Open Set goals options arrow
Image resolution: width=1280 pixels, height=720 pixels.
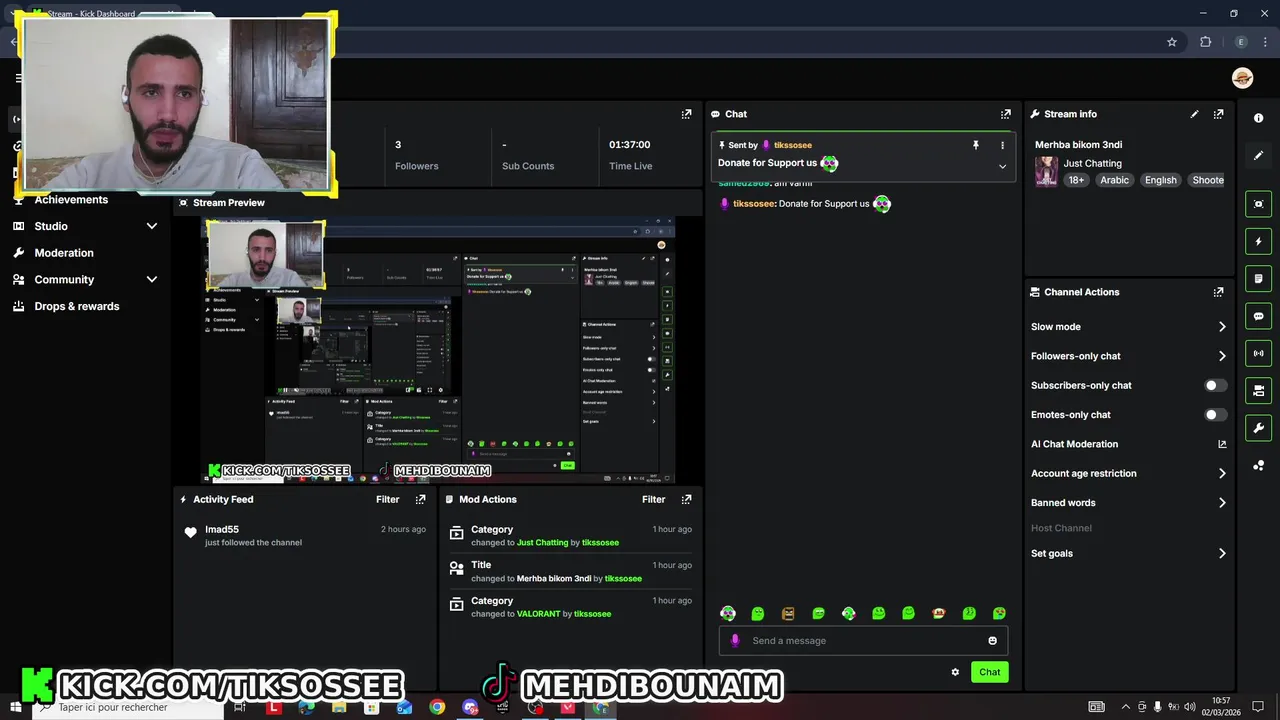(1222, 553)
